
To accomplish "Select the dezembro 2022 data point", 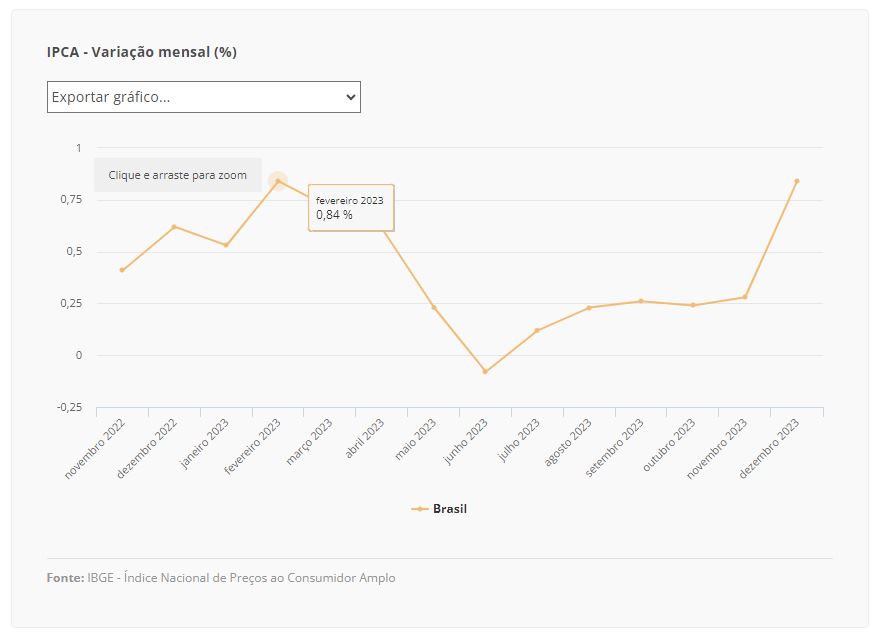I will (174, 227).
